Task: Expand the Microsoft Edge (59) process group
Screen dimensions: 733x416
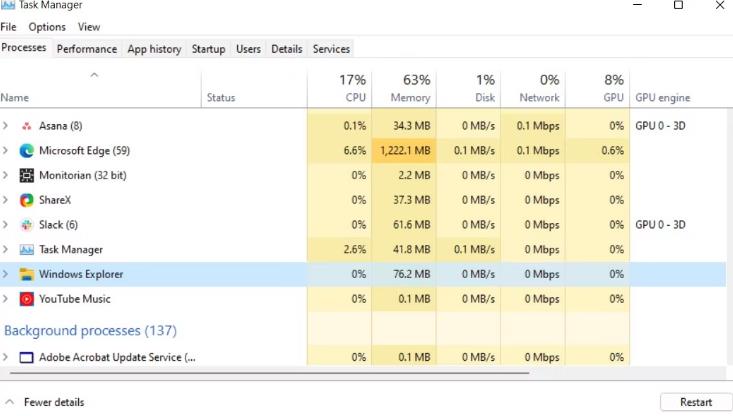Action: [5, 150]
